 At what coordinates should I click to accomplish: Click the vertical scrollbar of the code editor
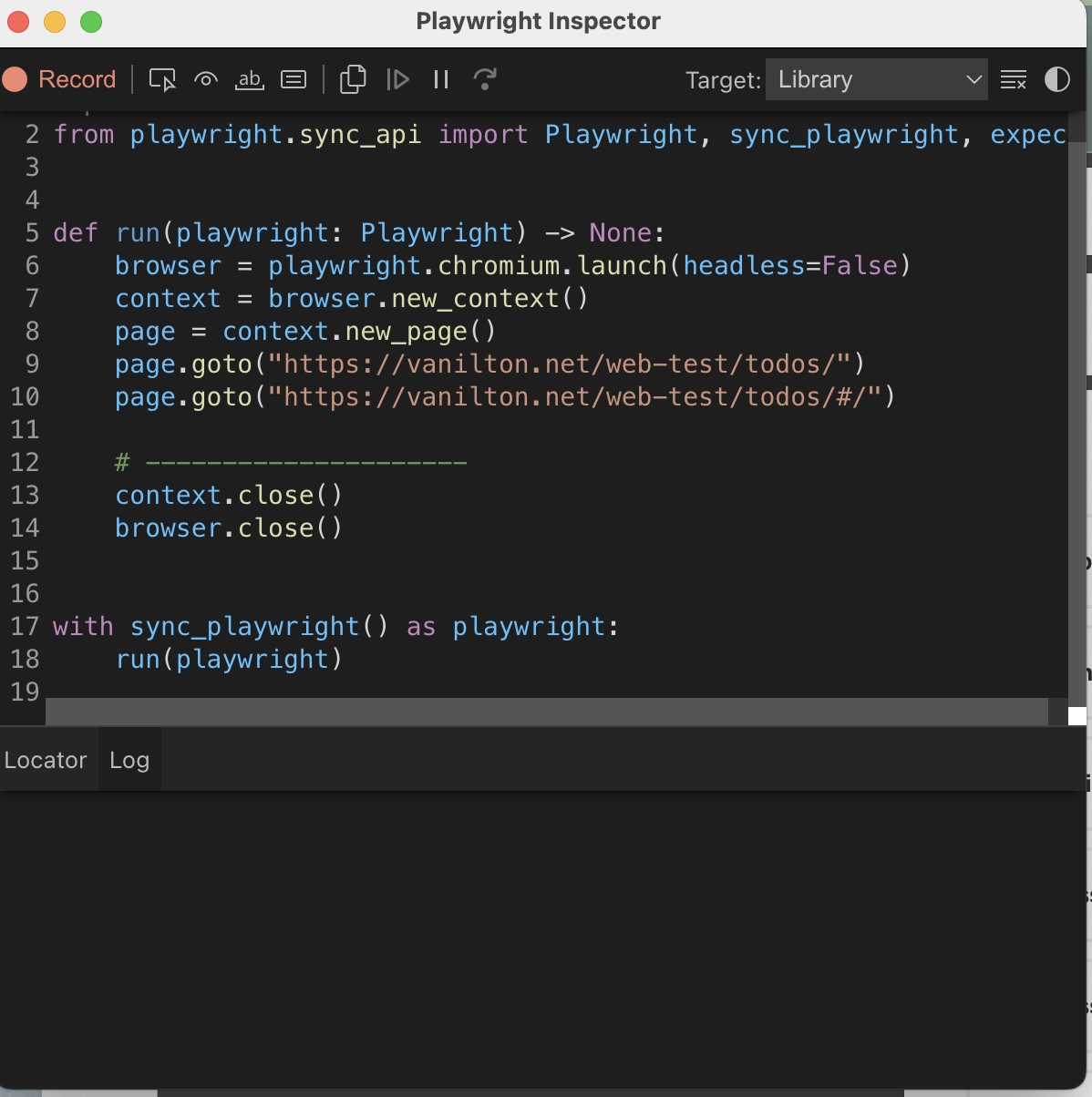coord(1077,424)
